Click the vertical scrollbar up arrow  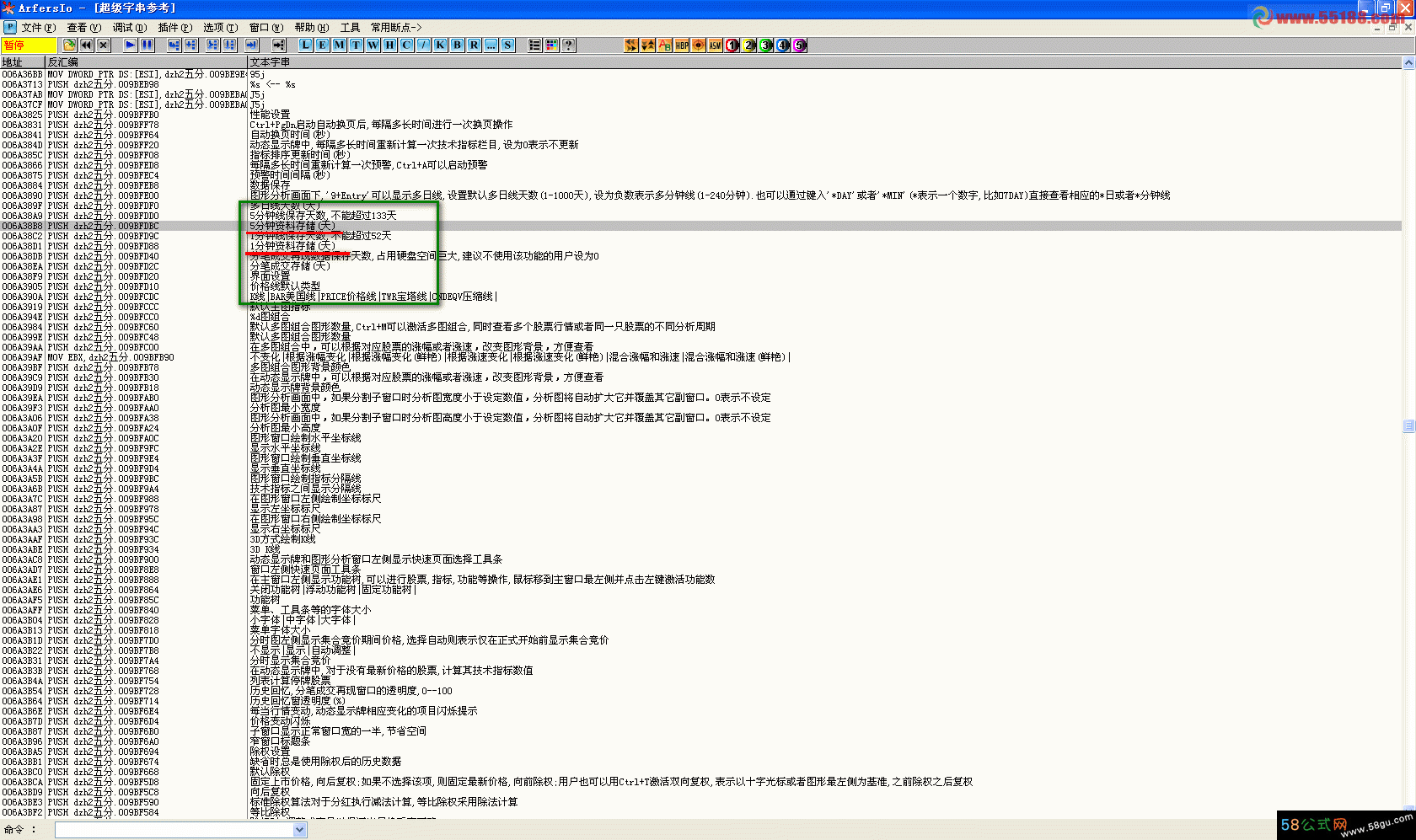pyautogui.click(x=1408, y=62)
